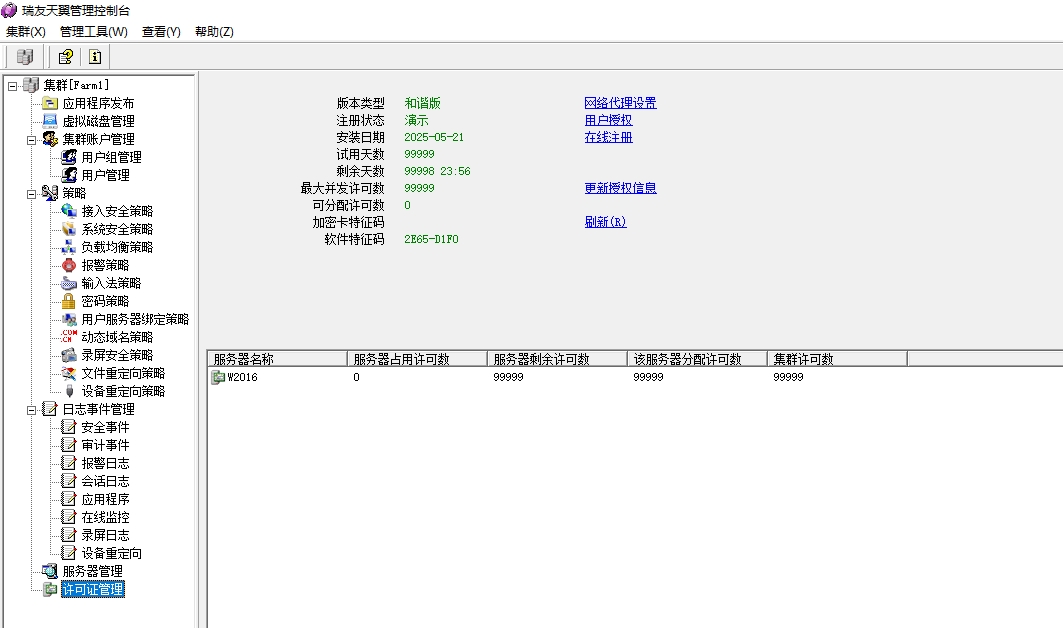Open the 帮助(Z) menu
The width and height of the screenshot is (1063, 628).
point(214,32)
